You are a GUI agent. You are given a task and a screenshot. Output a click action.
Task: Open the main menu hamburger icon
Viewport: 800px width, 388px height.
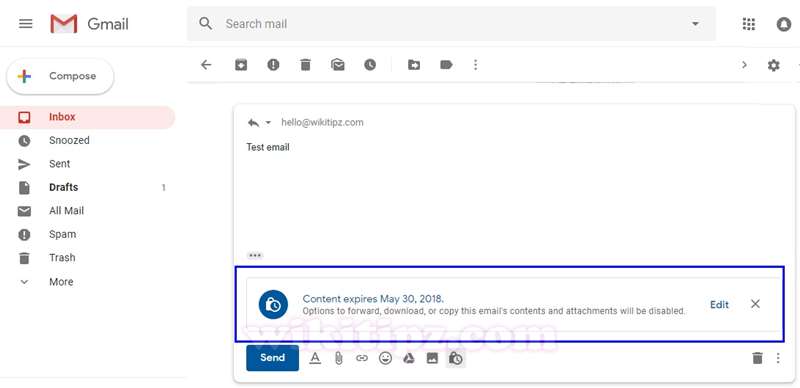point(26,24)
